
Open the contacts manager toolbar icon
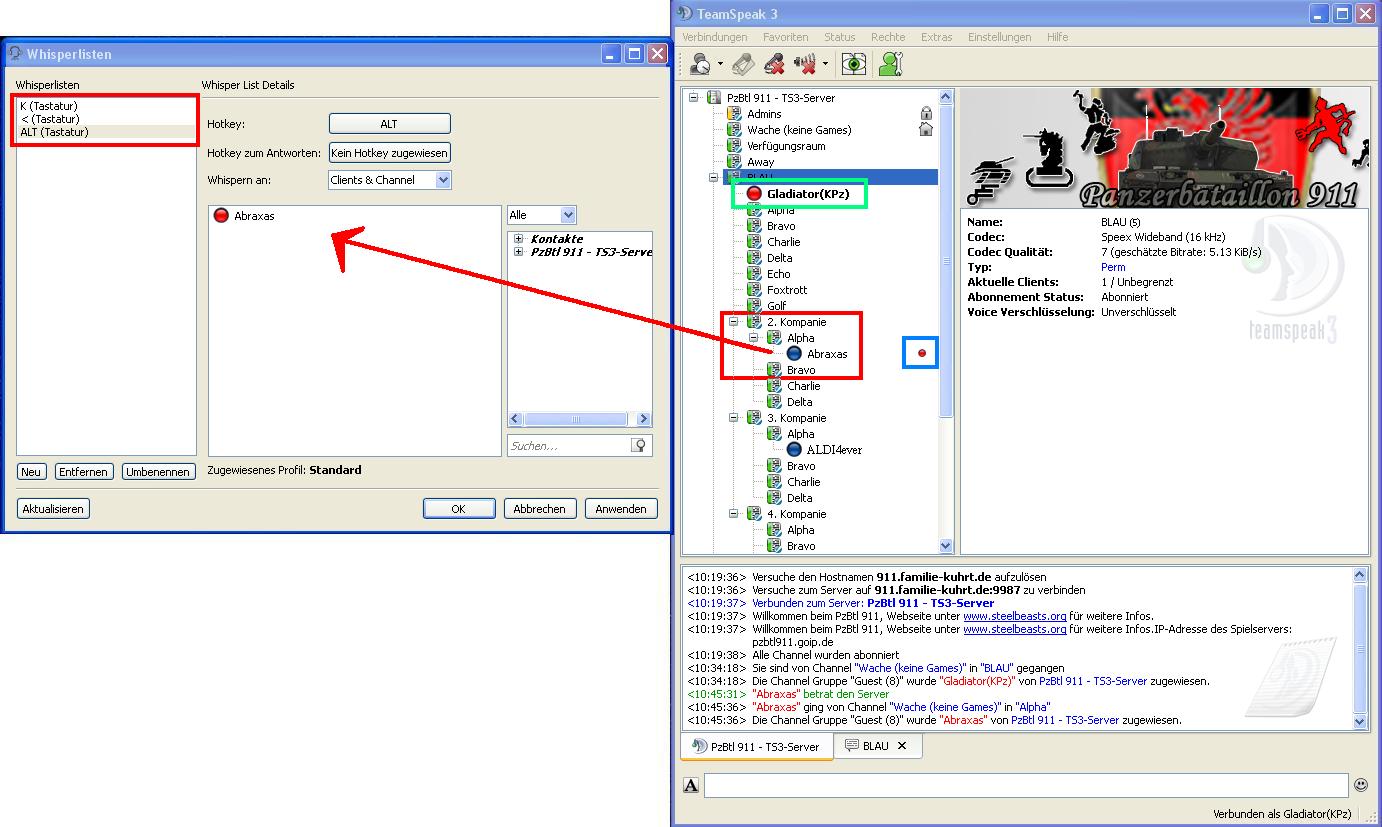pyautogui.click(x=890, y=64)
